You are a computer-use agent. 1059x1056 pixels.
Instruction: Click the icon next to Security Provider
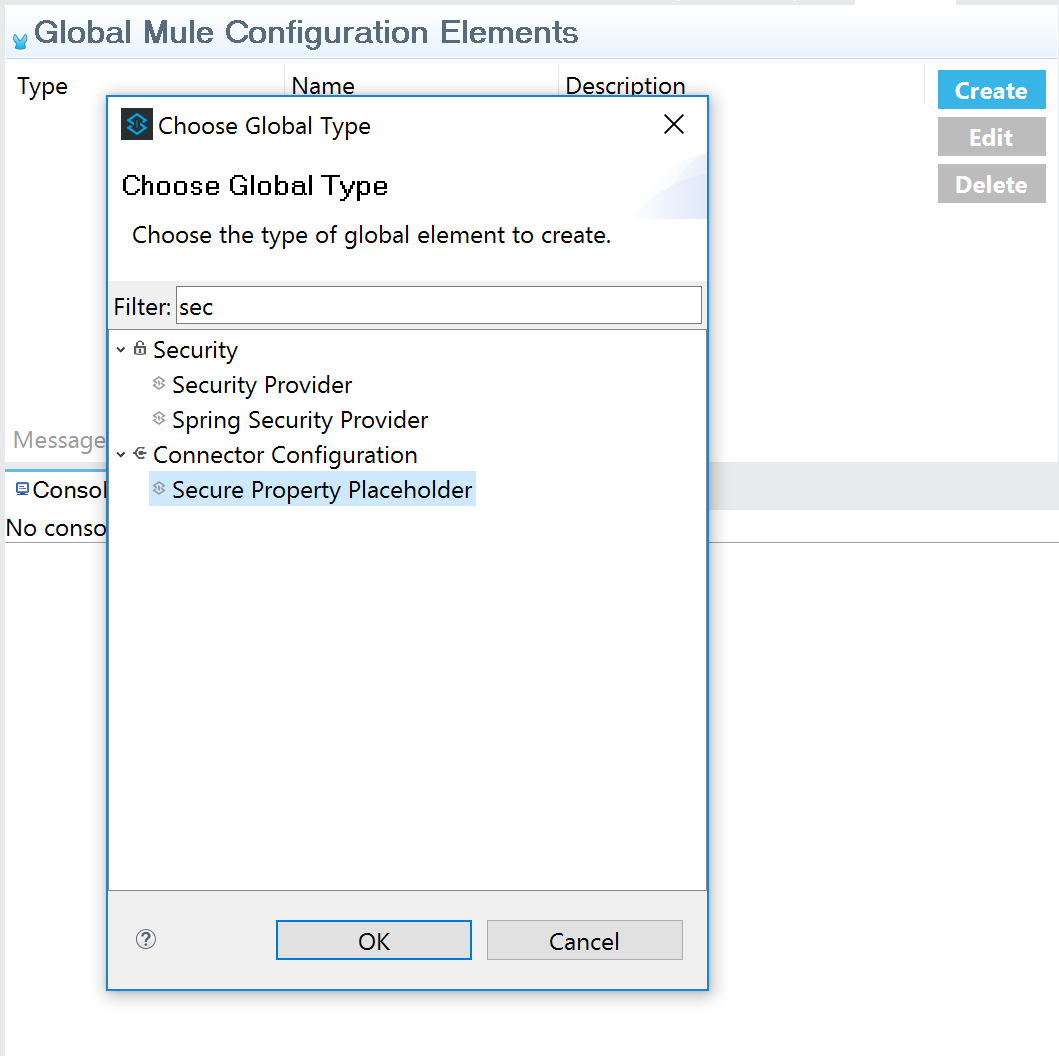pyautogui.click(x=158, y=384)
